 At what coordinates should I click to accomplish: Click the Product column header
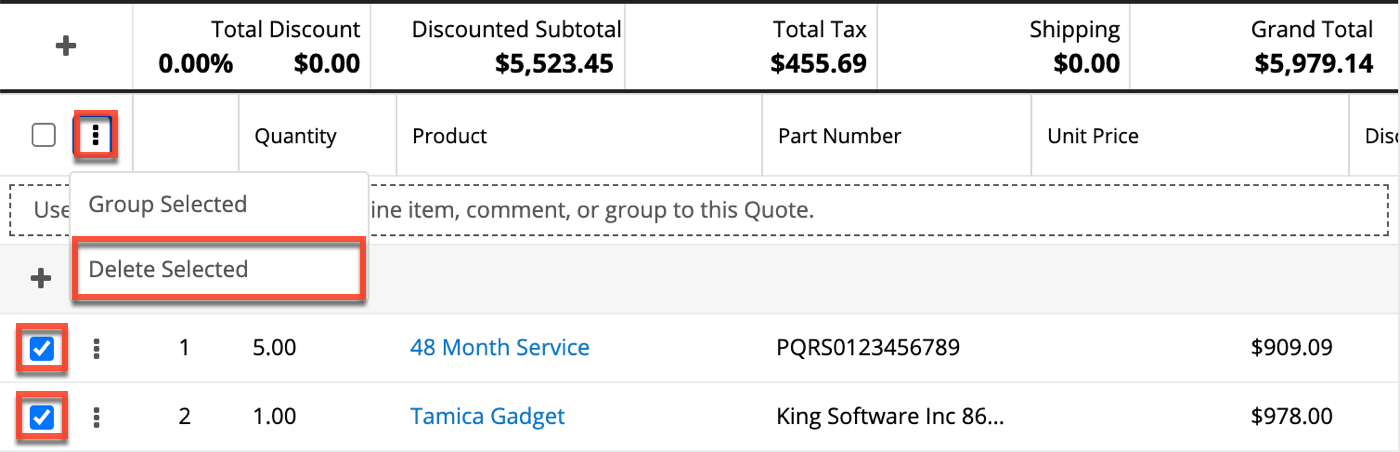click(x=450, y=136)
